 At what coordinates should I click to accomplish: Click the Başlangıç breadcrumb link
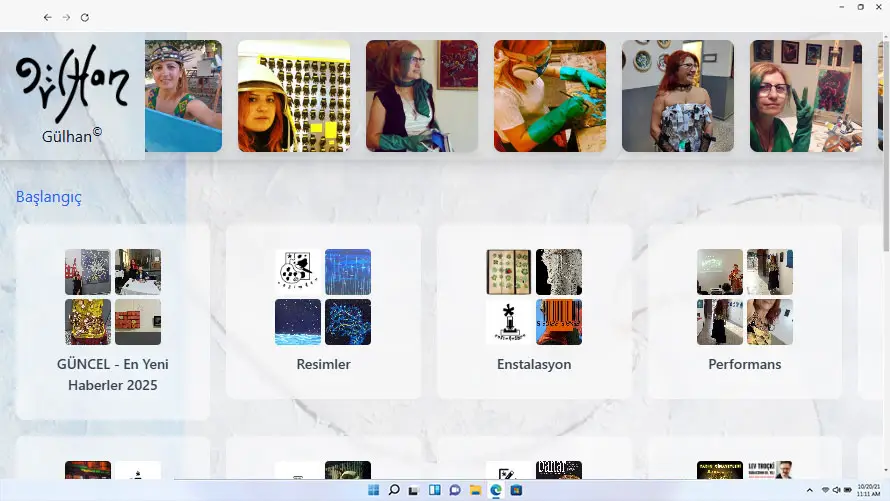48,197
